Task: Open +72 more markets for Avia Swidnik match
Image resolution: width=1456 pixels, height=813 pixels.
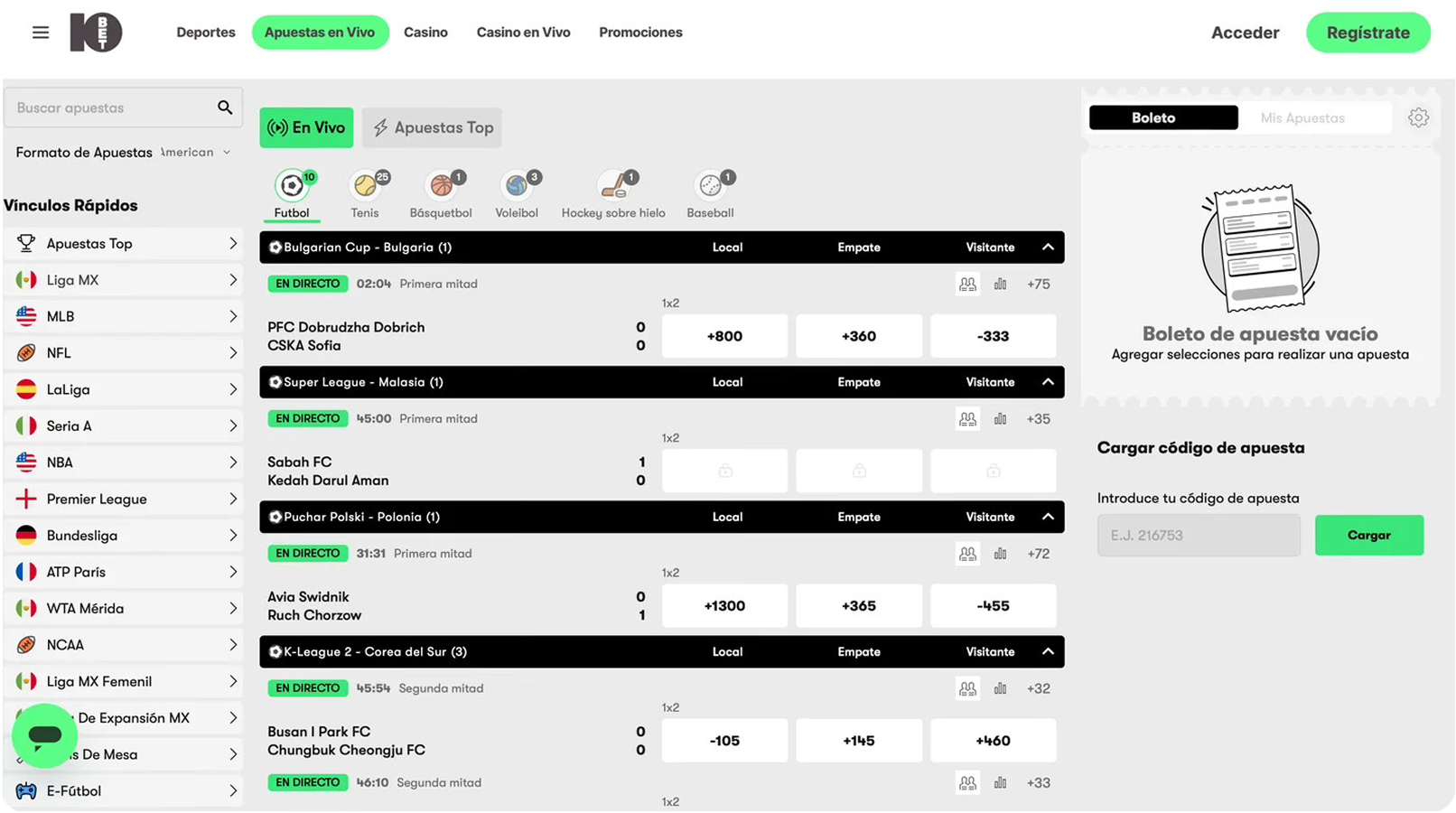Action: pyautogui.click(x=1038, y=553)
